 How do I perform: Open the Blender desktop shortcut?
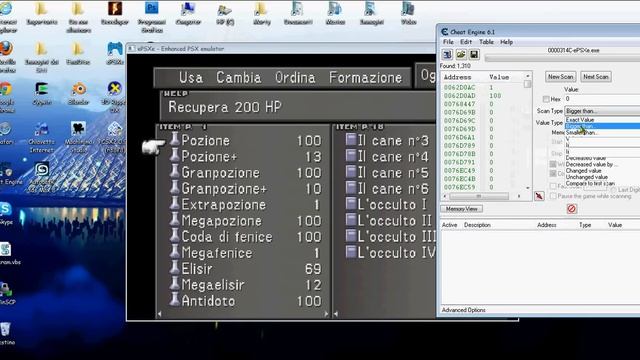coord(78,93)
